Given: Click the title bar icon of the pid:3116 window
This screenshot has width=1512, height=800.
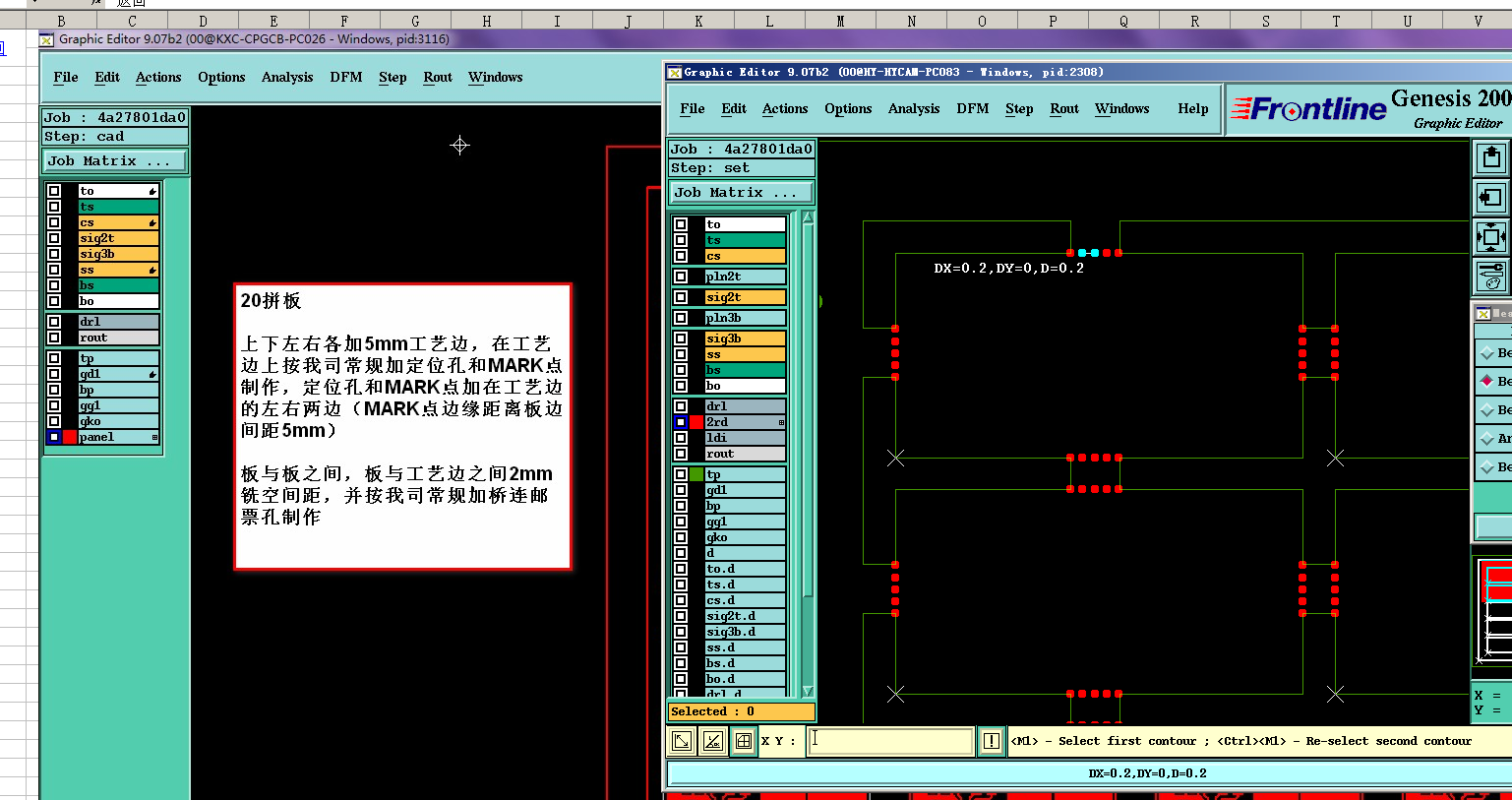Looking at the screenshot, I should pyautogui.click(x=46, y=39).
